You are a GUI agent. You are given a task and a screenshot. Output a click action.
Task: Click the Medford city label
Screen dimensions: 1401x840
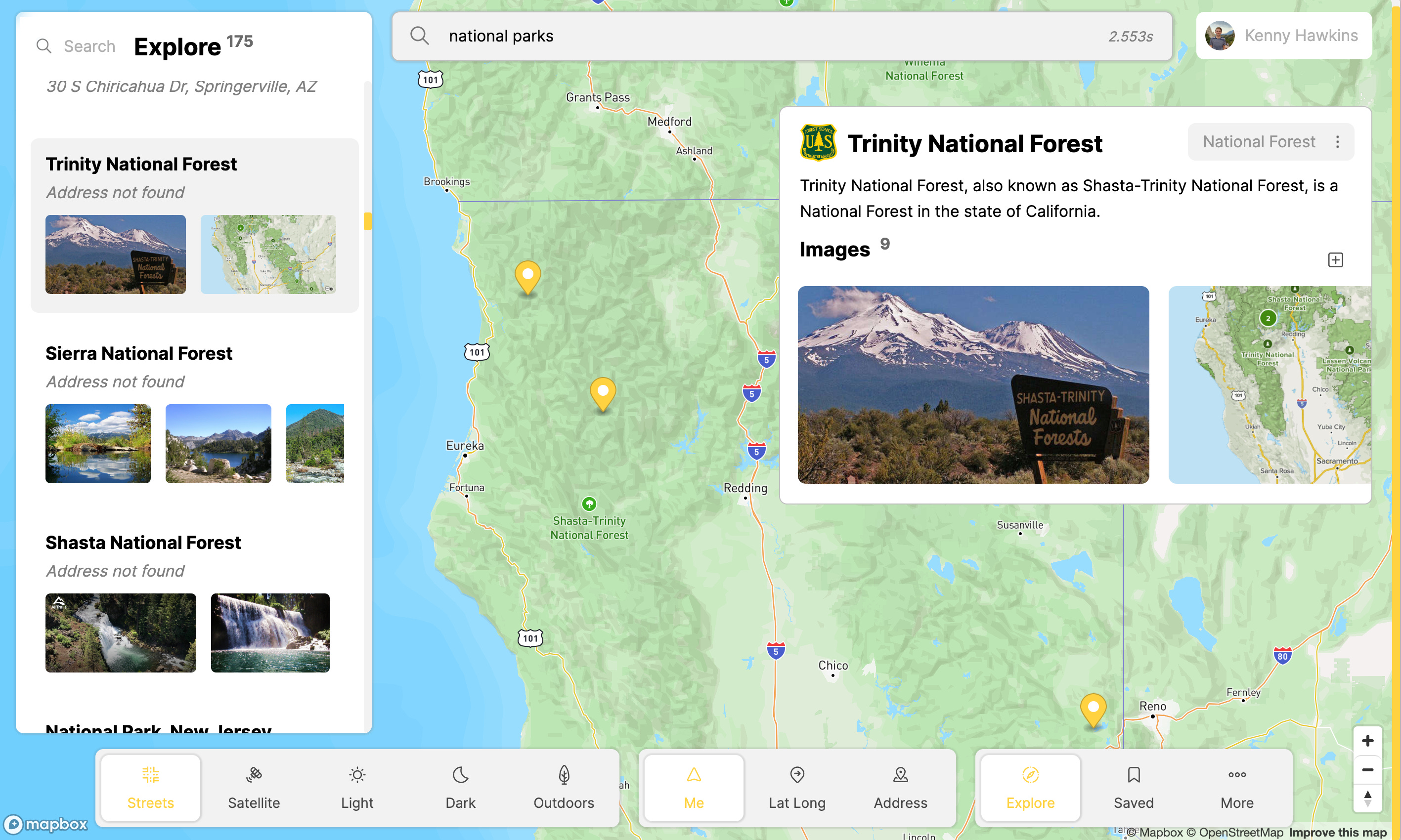[669, 122]
